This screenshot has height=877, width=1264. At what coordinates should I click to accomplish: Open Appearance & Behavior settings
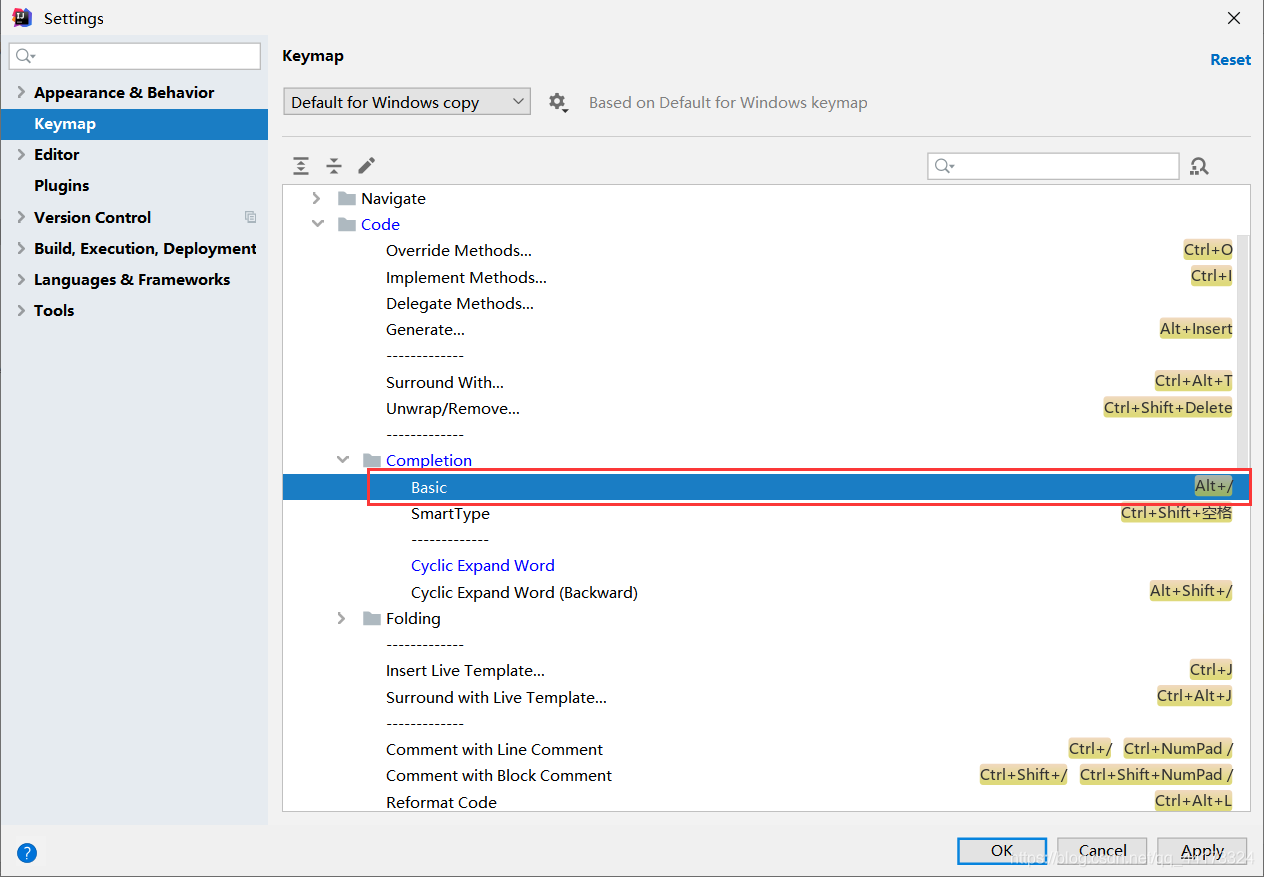coord(124,92)
